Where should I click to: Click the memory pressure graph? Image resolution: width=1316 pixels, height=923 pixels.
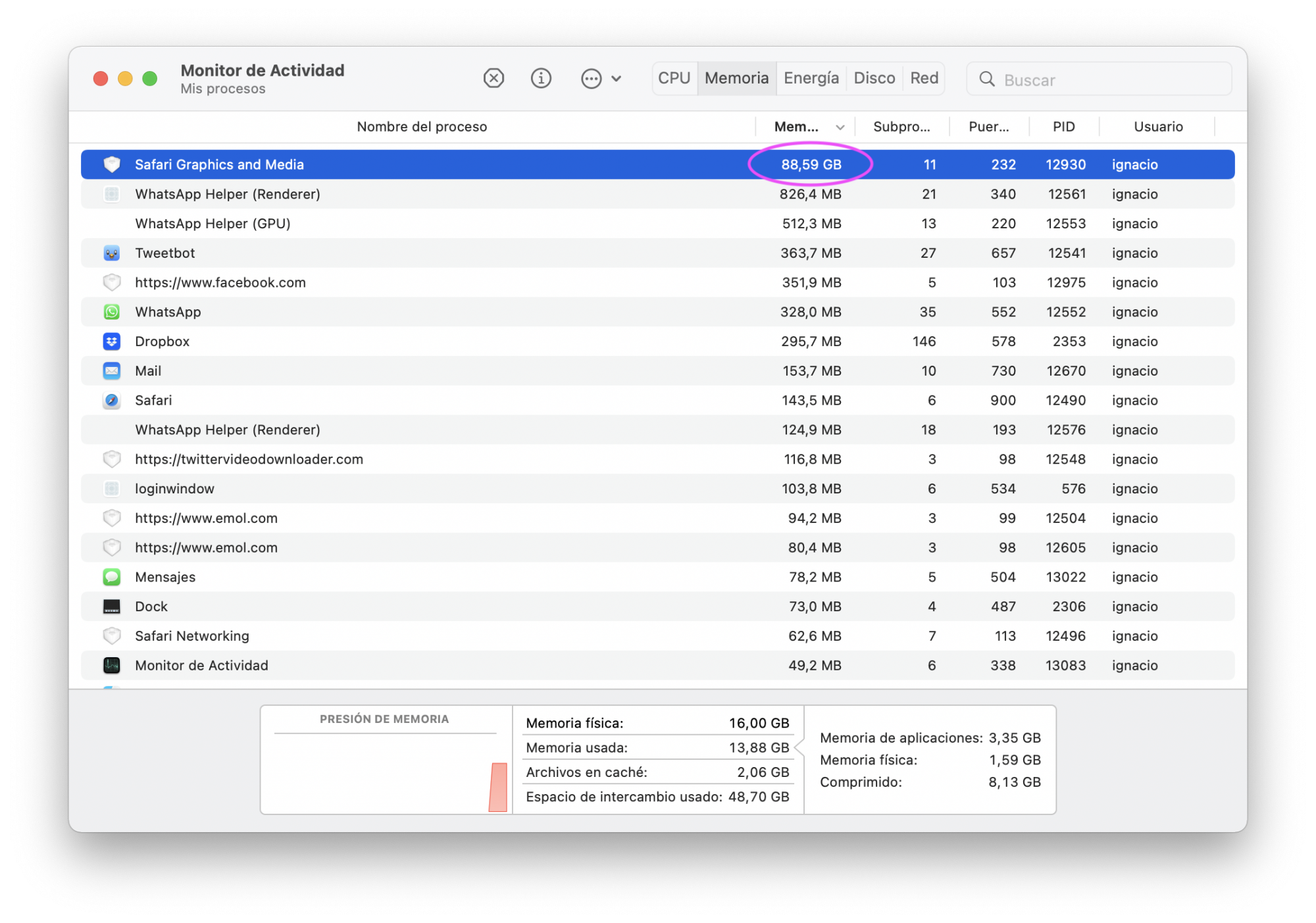click(x=386, y=773)
